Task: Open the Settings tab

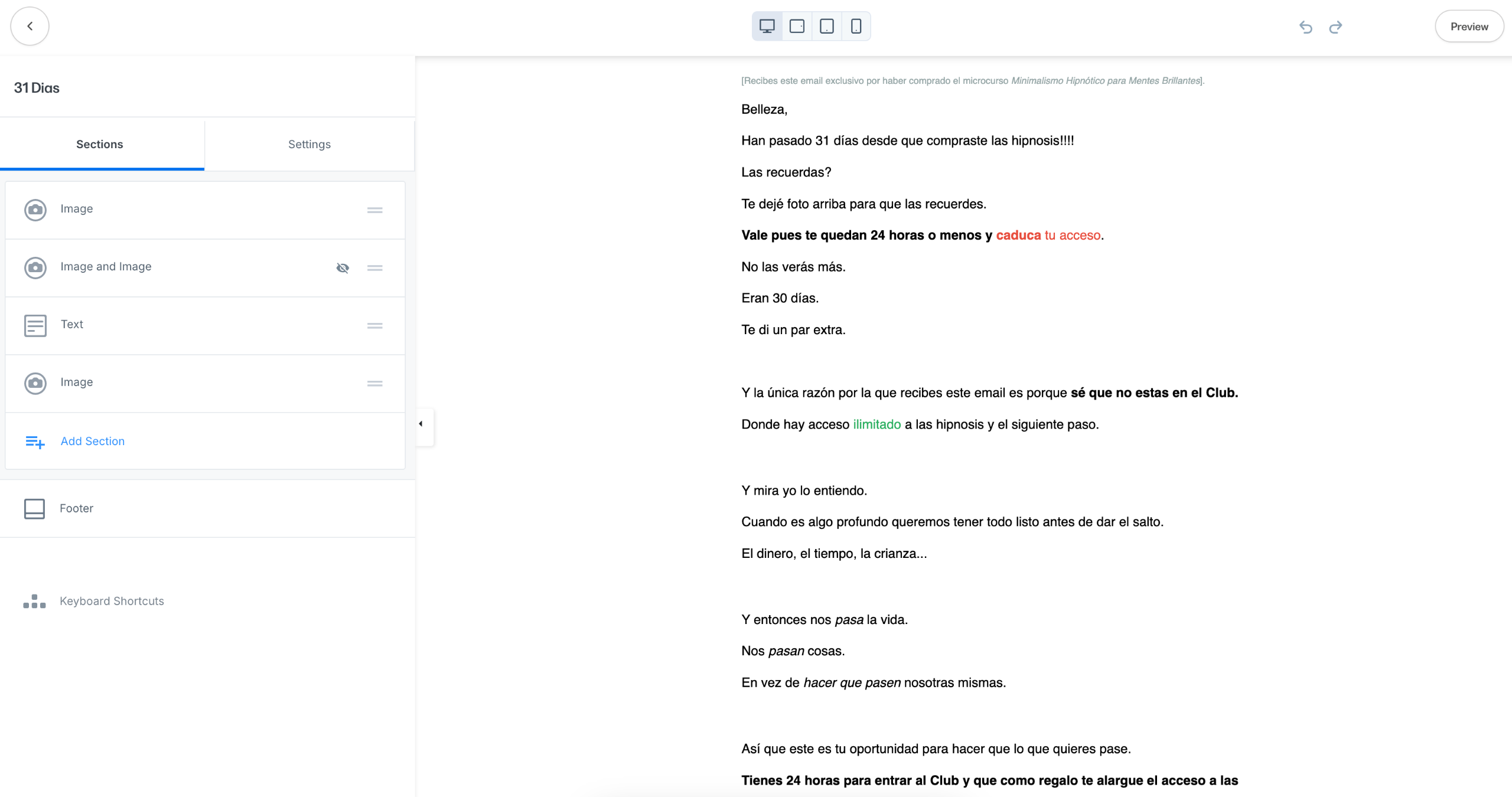Action: click(309, 144)
